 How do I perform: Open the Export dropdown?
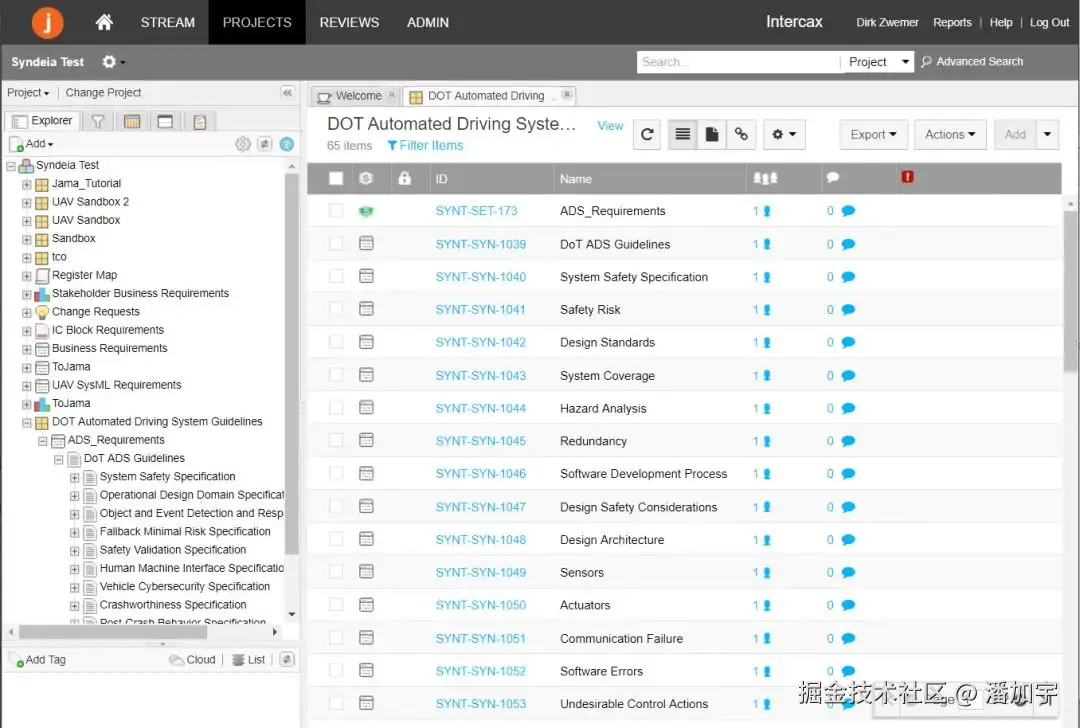pyautogui.click(x=873, y=134)
